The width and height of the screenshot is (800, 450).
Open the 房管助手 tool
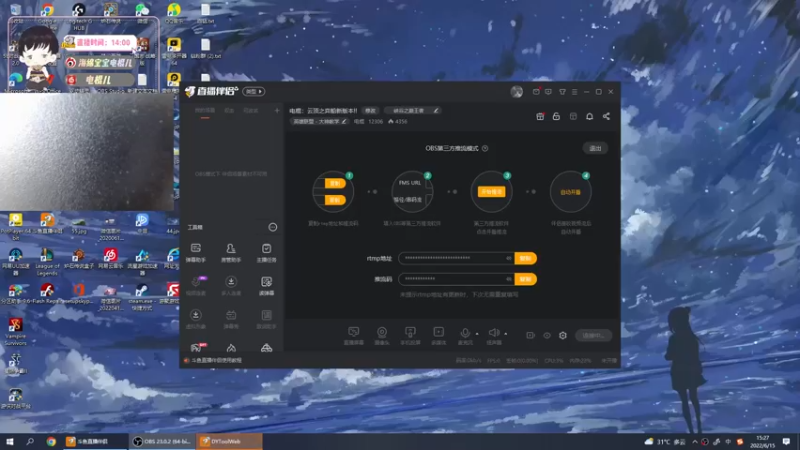[x=231, y=253]
